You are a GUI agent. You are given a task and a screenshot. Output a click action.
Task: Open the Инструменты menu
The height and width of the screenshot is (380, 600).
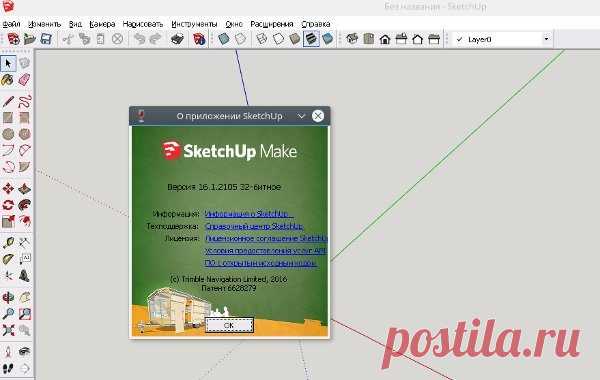194,24
